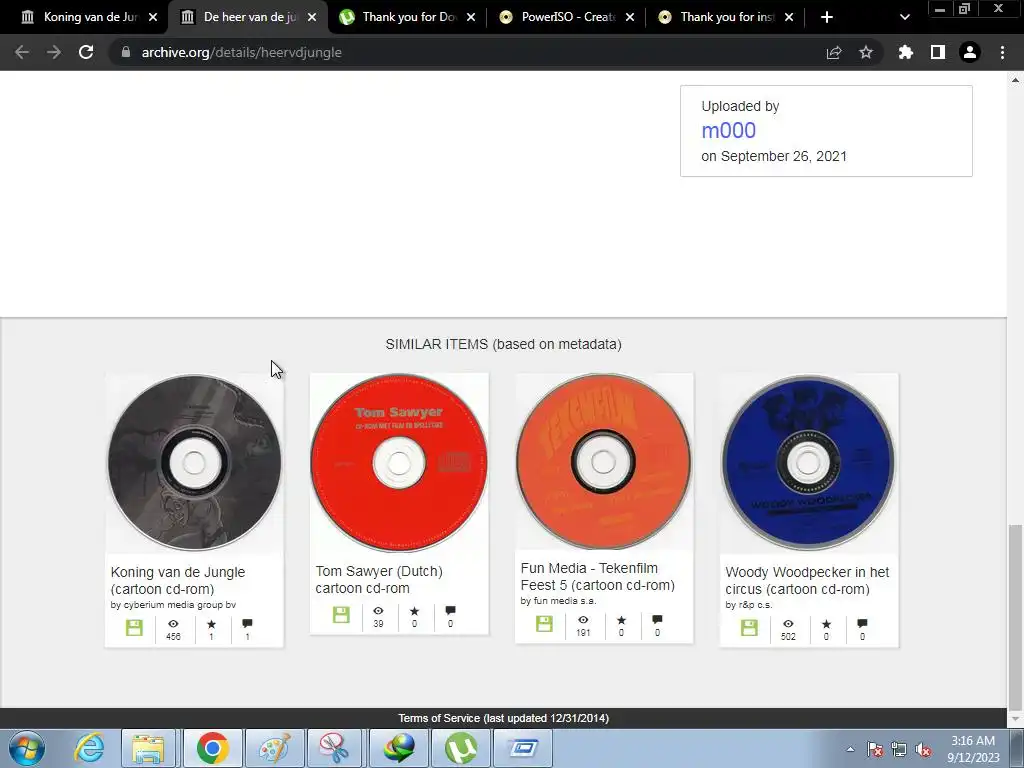
Task: Expand the tab search dropdown arrow
Action: (904, 17)
